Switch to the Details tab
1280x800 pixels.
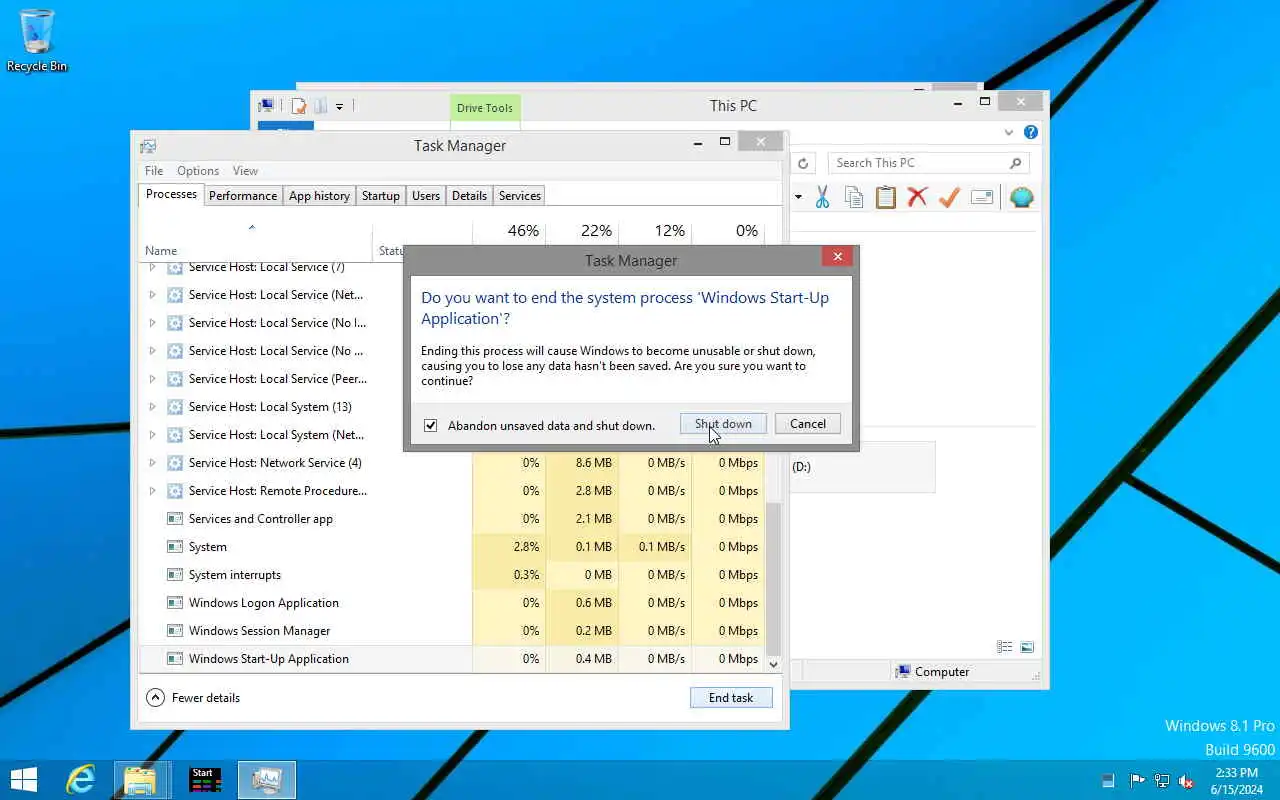(469, 196)
